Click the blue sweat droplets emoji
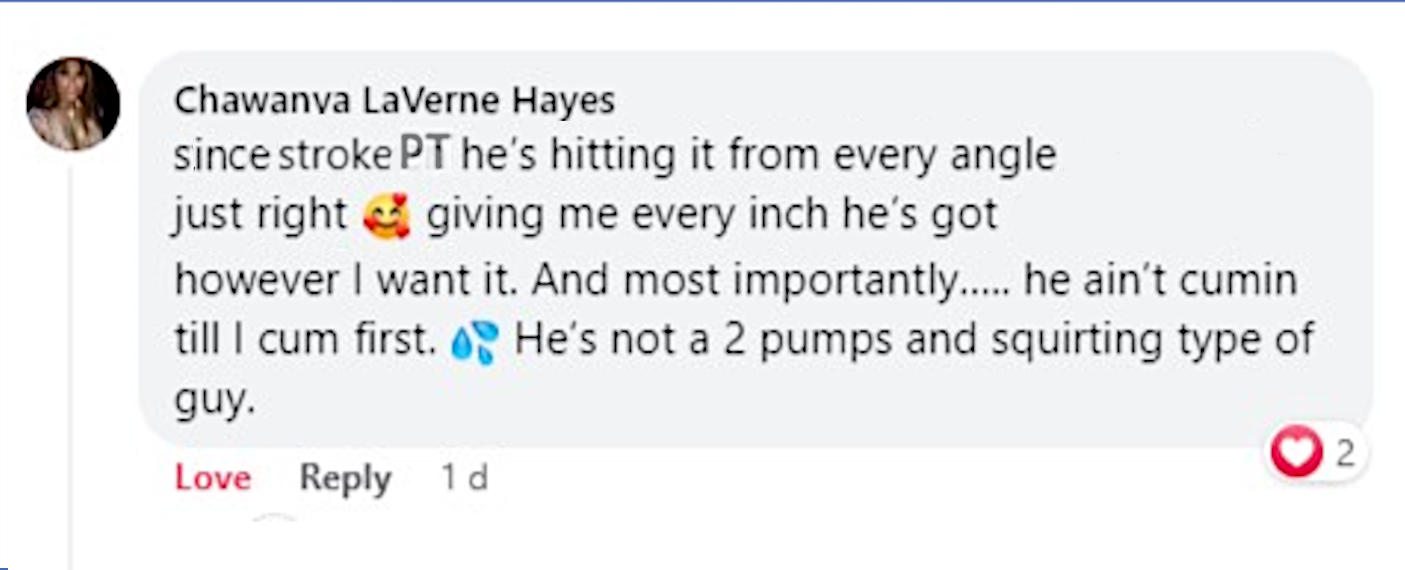Image resolution: width=1405 pixels, height=570 pixels. 474,342
